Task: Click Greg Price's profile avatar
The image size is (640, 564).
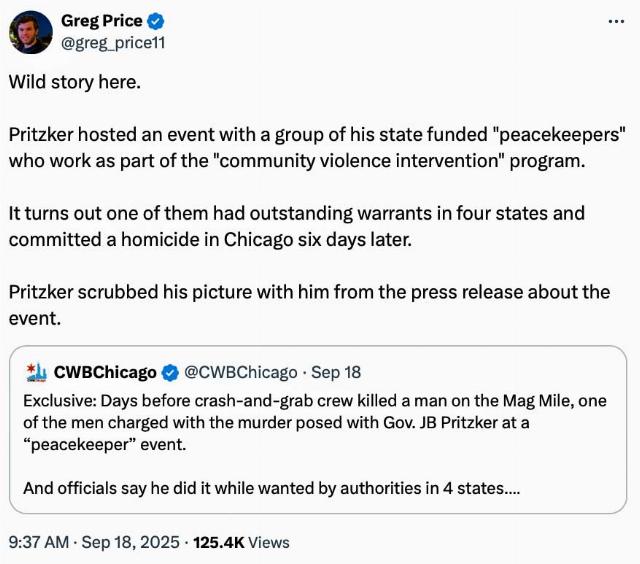Action: [31, 31]
